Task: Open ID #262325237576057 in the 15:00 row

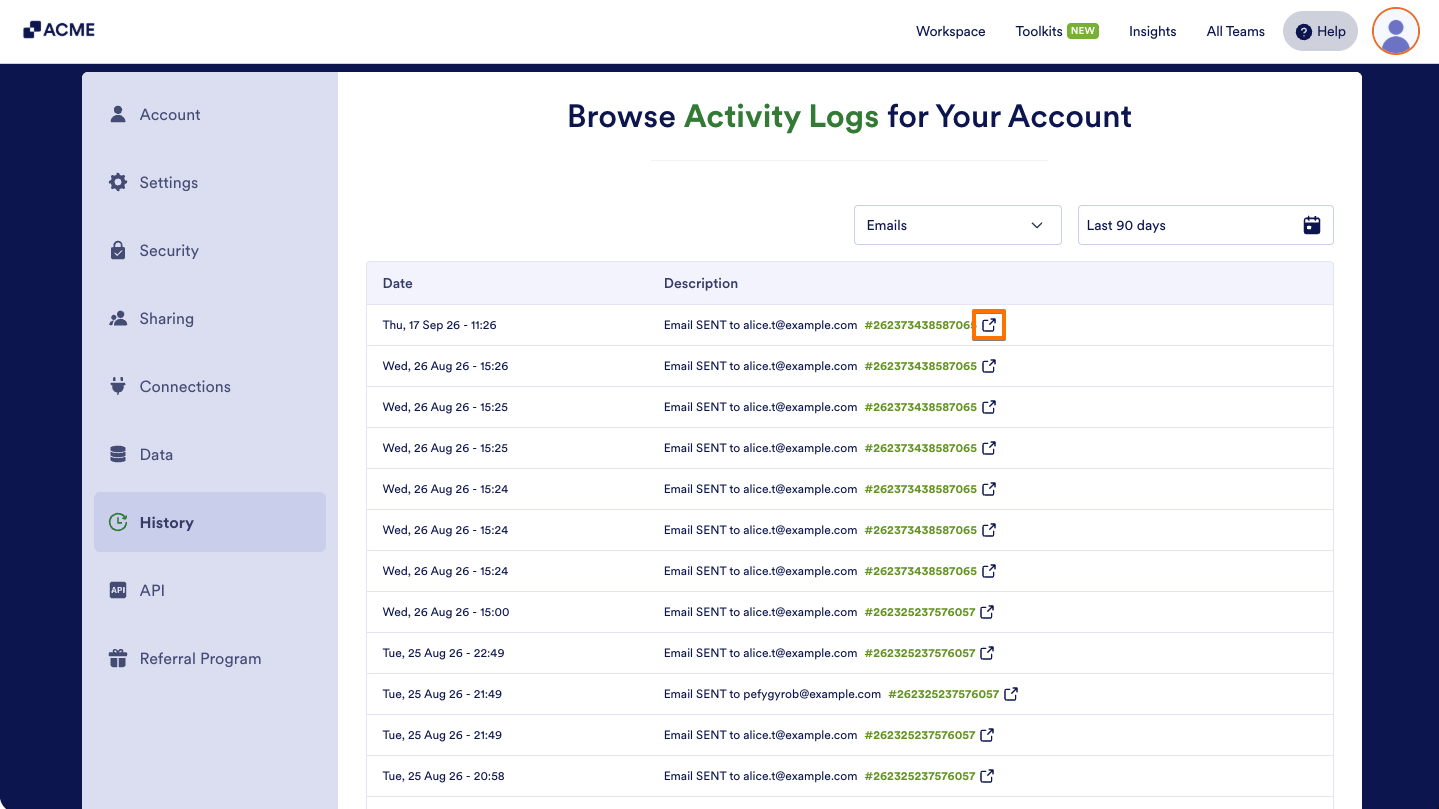Action: [919, 612]
